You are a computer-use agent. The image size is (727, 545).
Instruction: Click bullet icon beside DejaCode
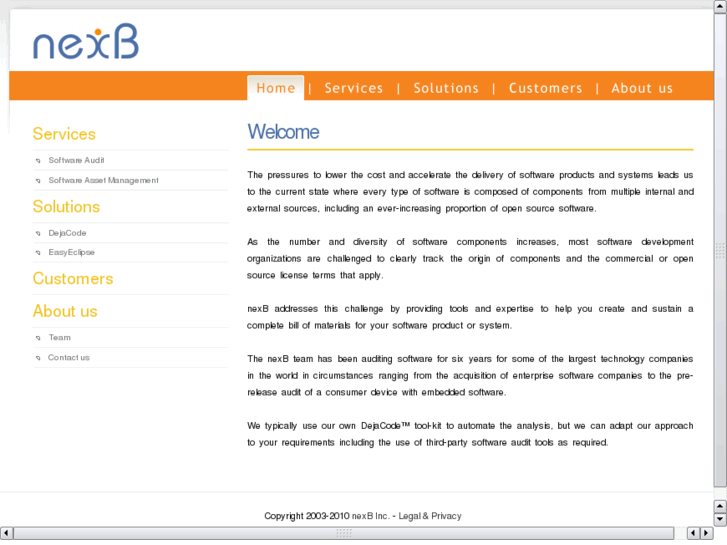click(x=38, y=233)
